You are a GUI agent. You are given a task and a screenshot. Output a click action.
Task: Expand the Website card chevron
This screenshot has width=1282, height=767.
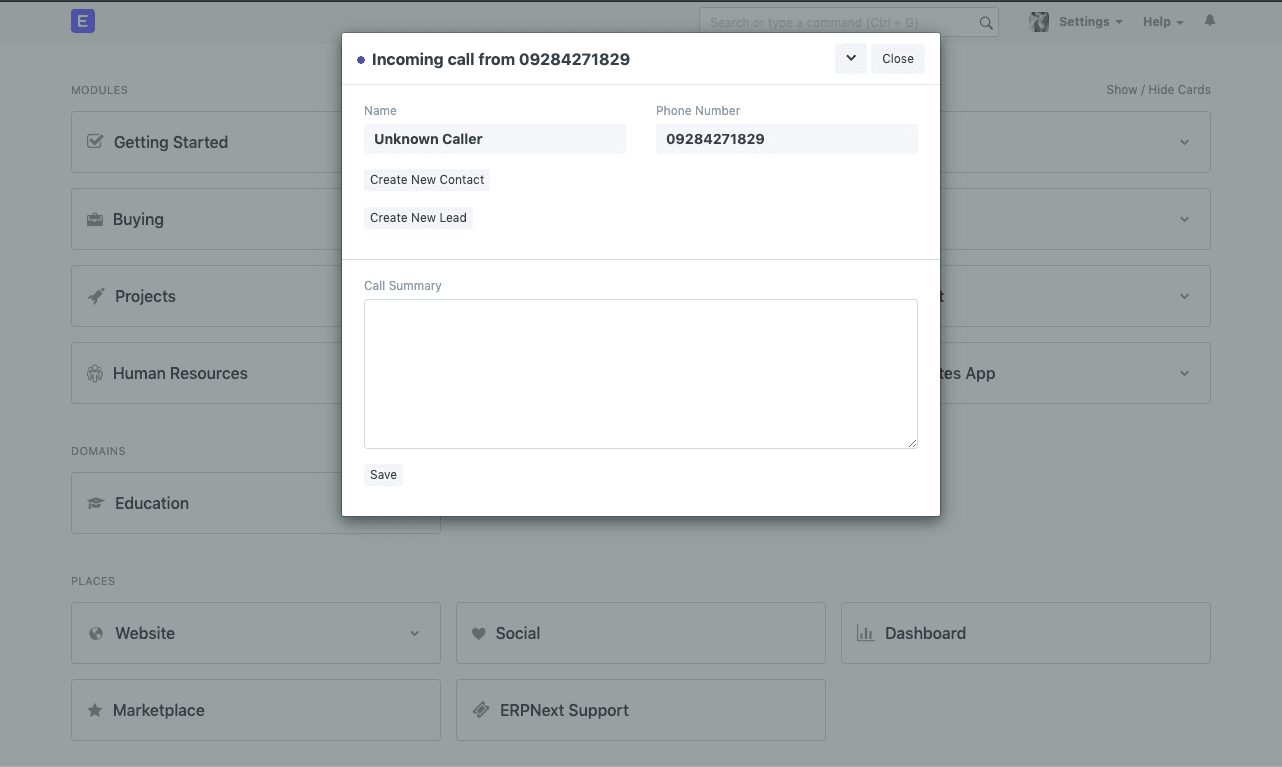pos(414,633)
